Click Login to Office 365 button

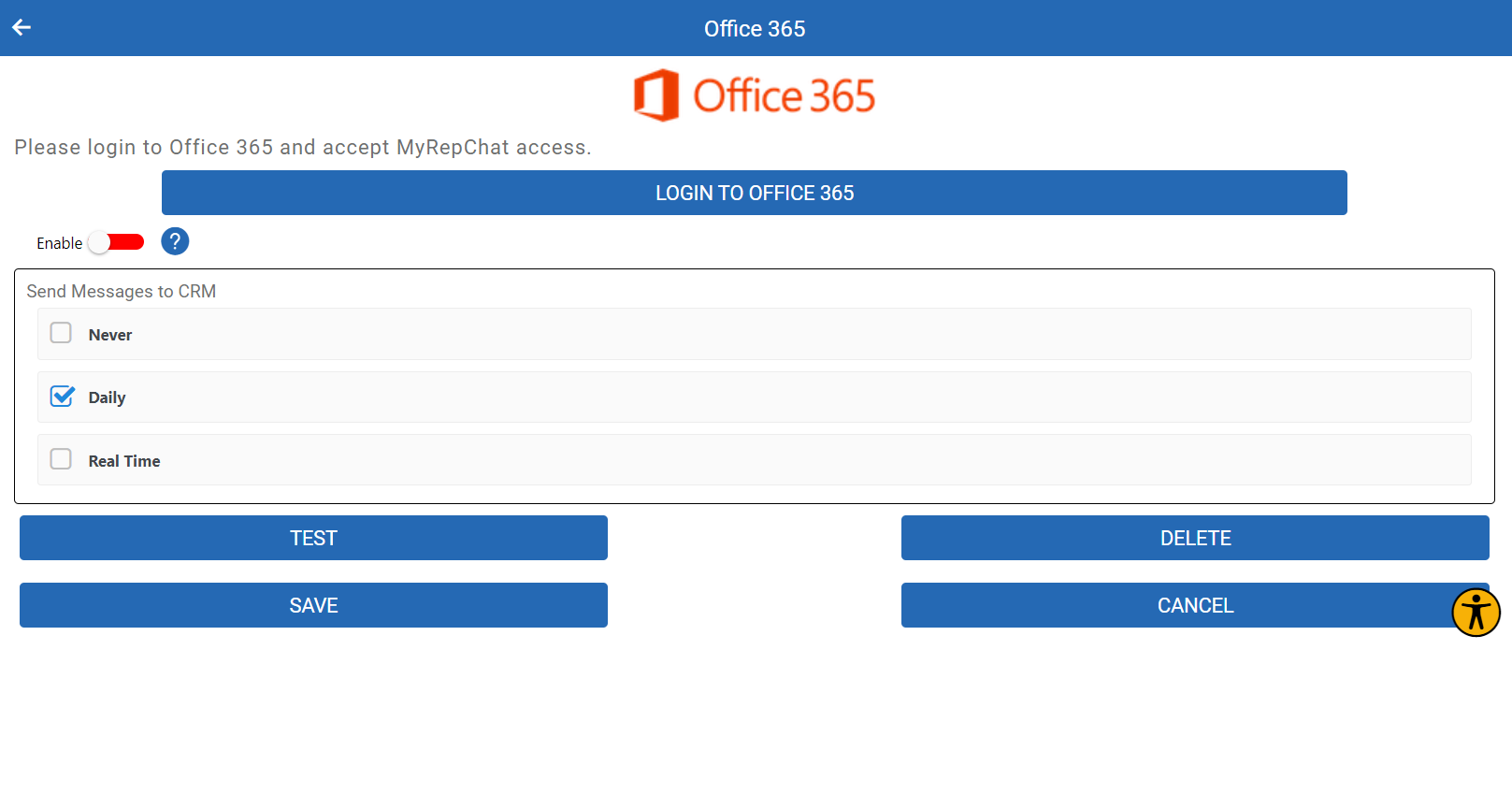tap(755, 193)
